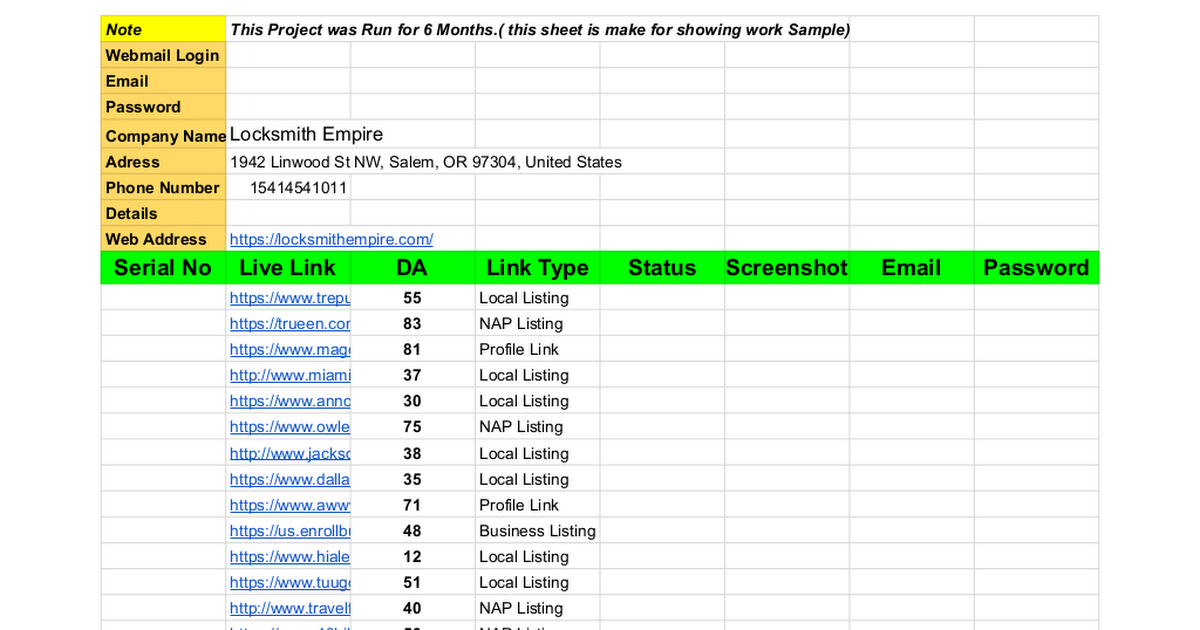Select the Web Address label cell

164,239
